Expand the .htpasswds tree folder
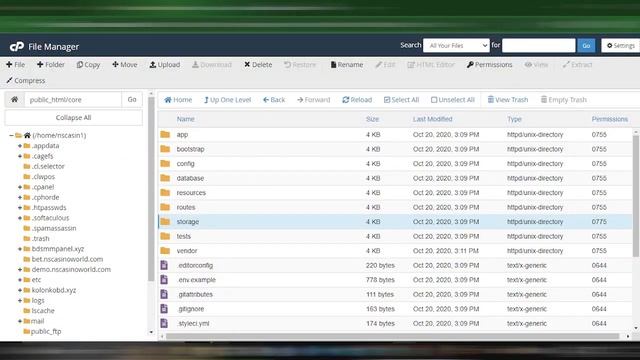The width and height of the screenshot is (640, 360). 20,207
